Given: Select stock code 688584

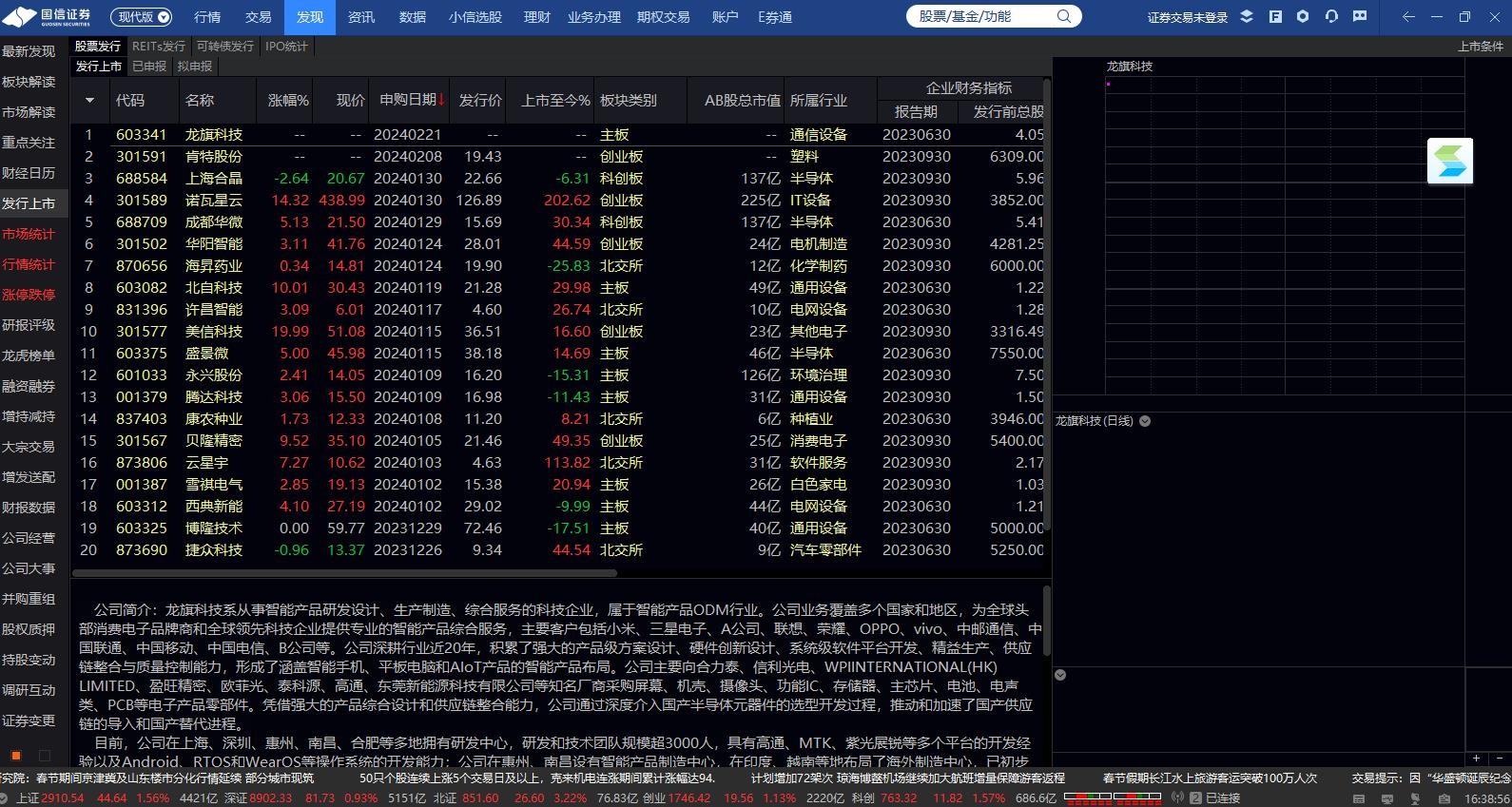Looking at the screenshot, I should click(x=142, y=178).
